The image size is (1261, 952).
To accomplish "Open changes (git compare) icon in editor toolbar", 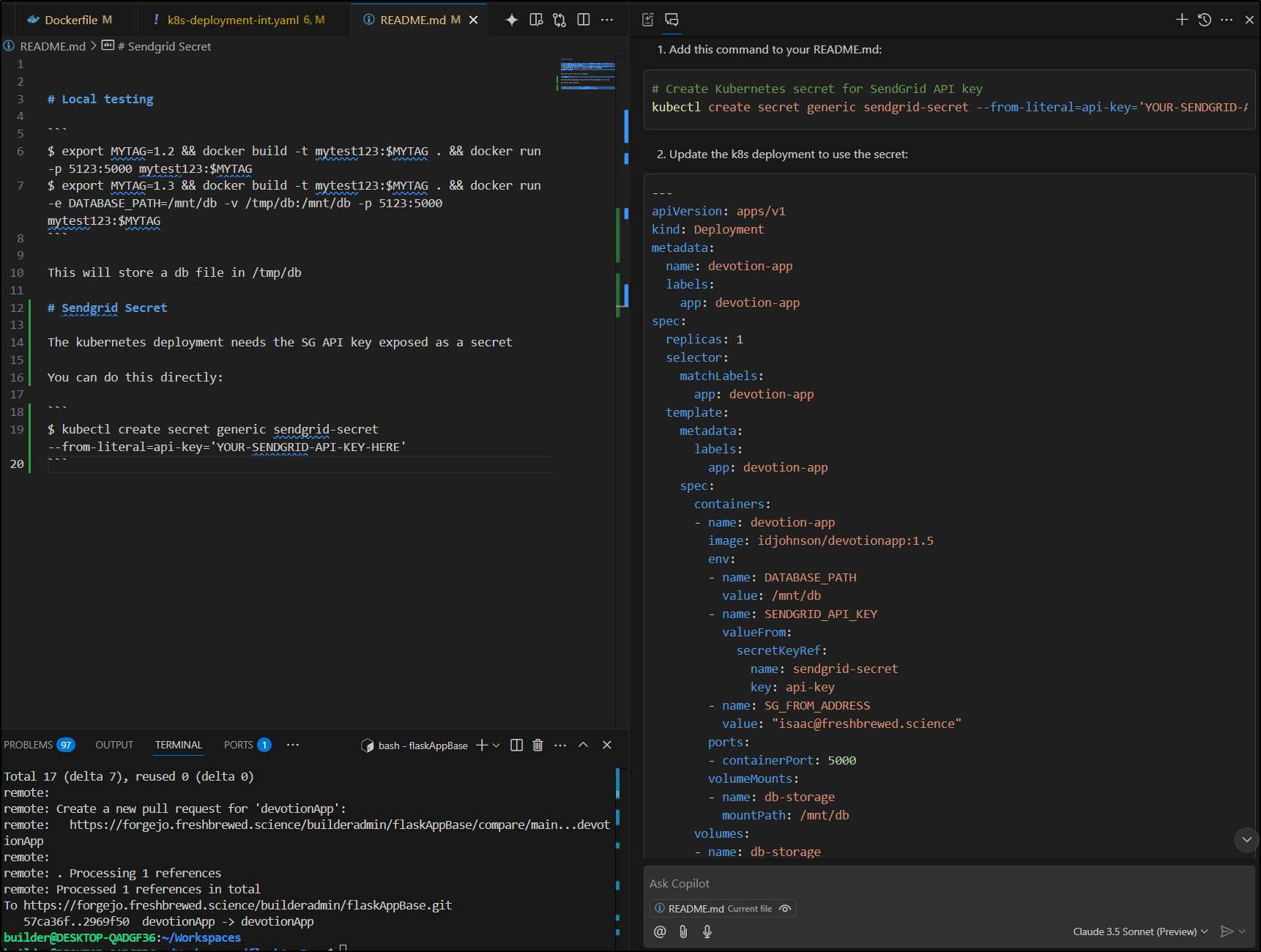I will [559, 20].
